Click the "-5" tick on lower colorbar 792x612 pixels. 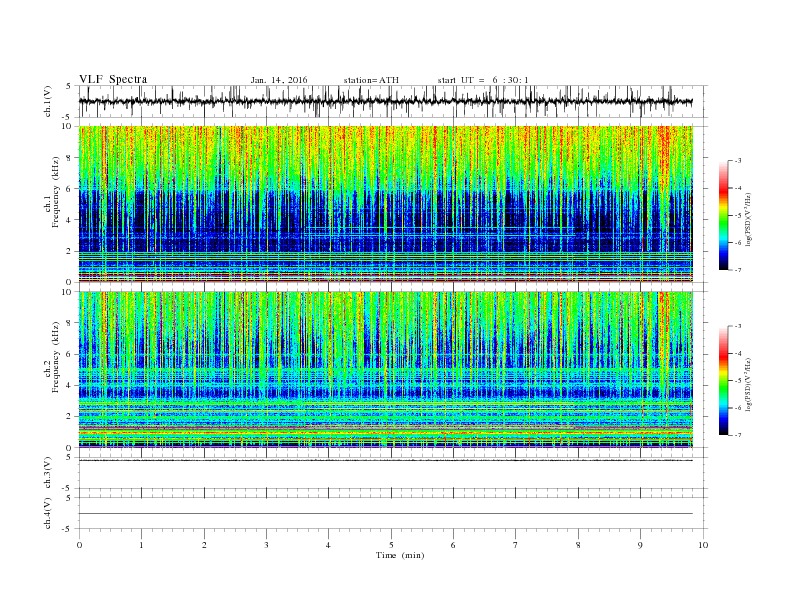pyautogui.click(x=738, y=381)
